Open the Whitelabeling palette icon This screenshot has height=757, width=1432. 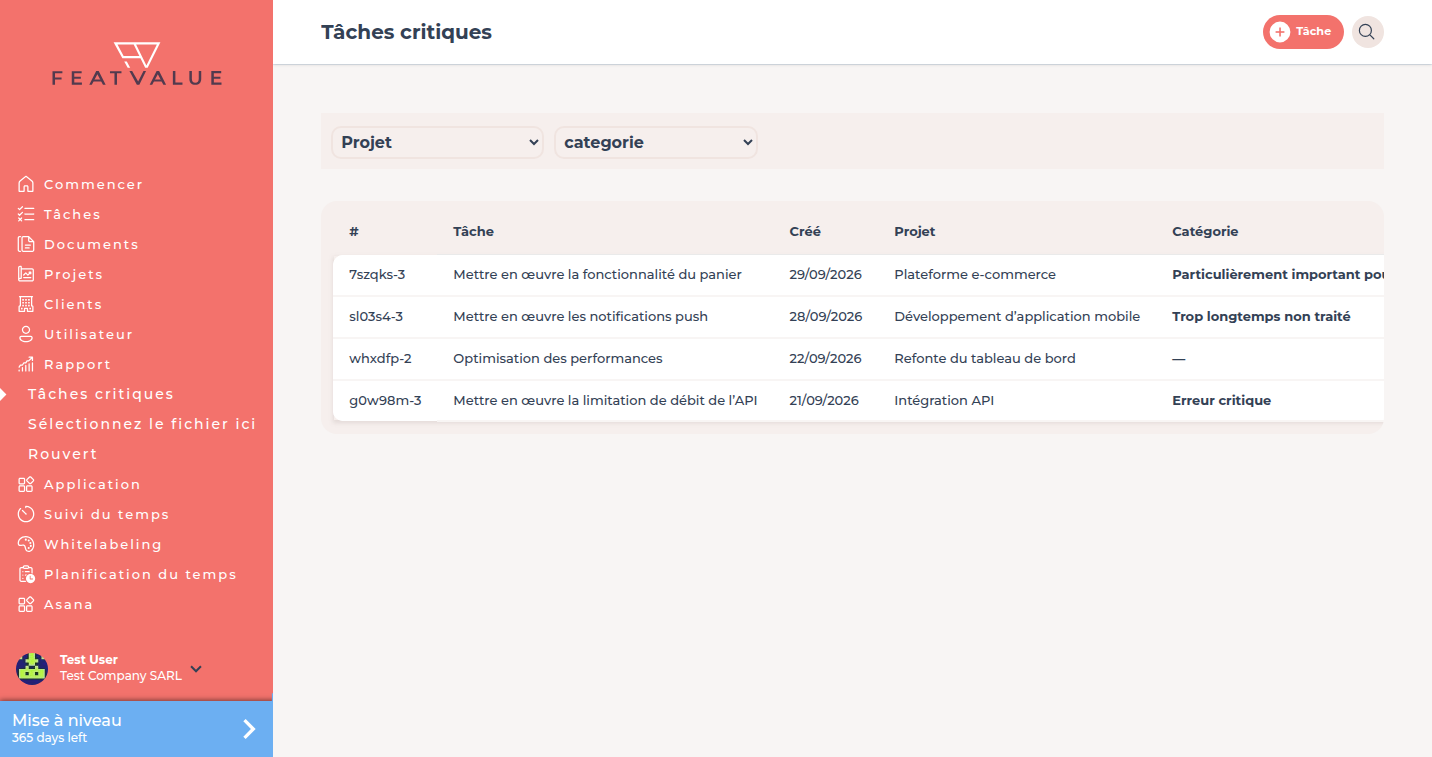[26, 544]
